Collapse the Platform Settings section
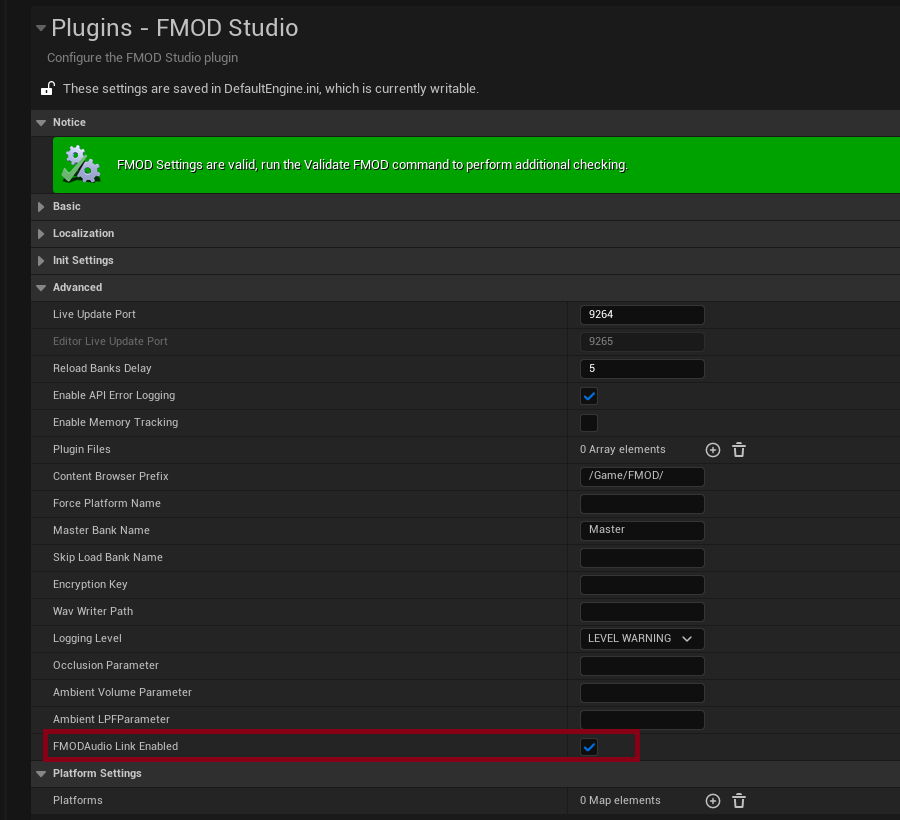 click(41, 773)
